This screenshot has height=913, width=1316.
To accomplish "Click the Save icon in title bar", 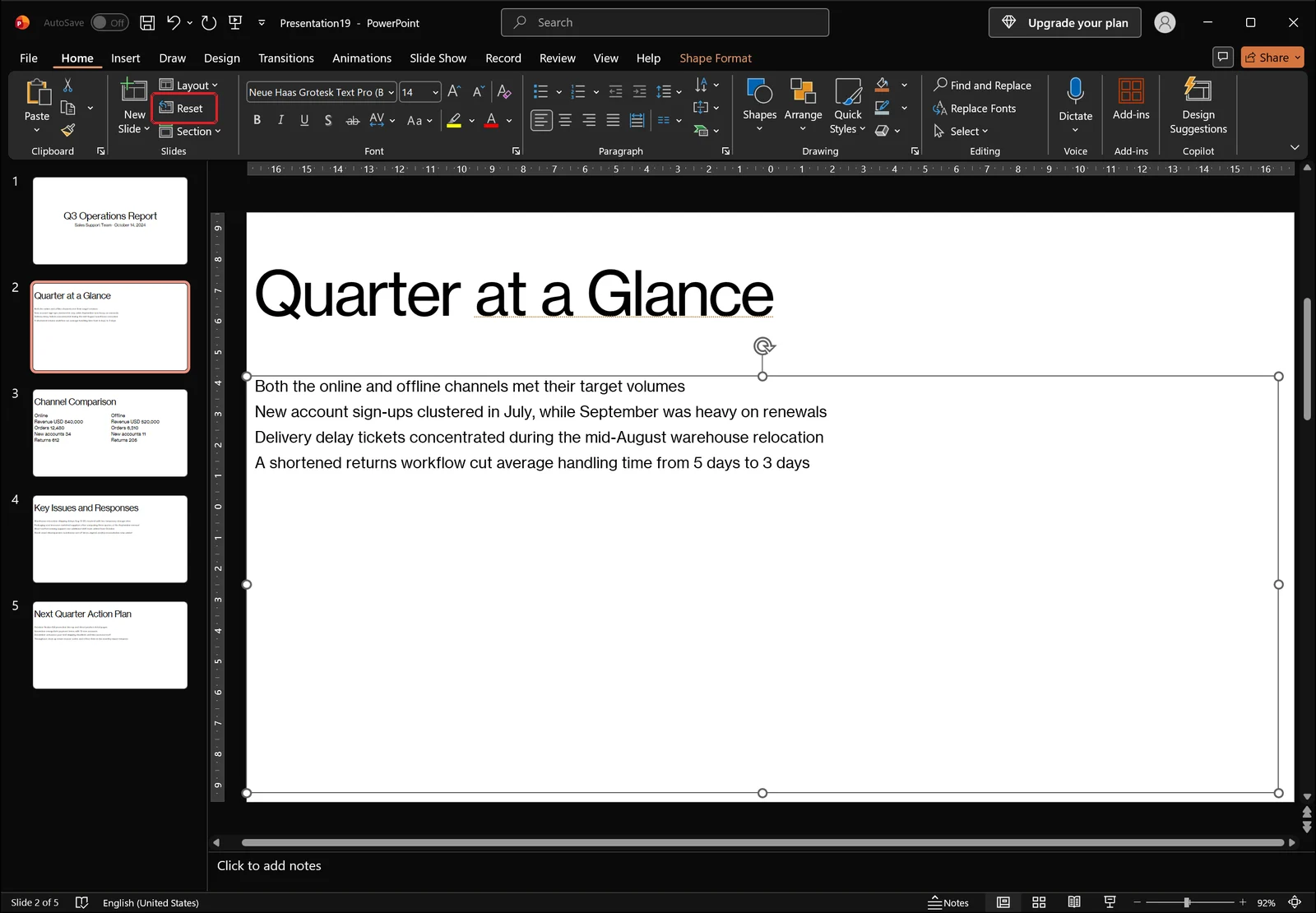I will [147, 23].
